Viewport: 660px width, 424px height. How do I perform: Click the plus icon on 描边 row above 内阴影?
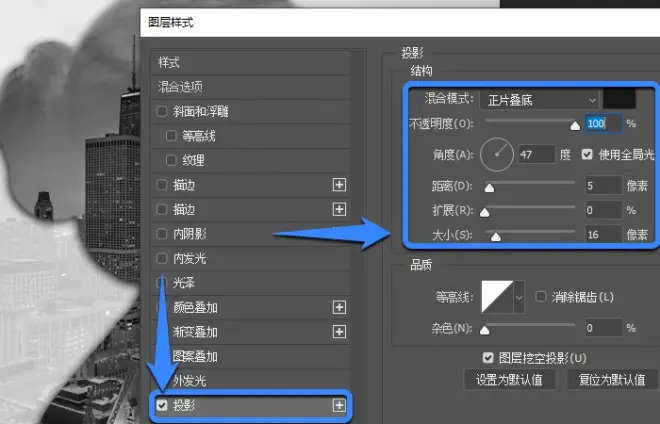pyautogui.click(x=339, y=209)
